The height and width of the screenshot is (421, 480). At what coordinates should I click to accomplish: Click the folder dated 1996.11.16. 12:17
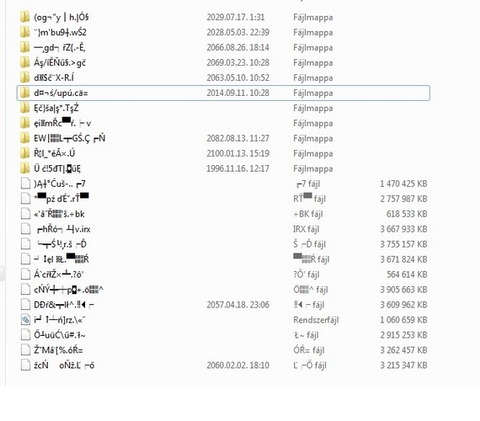click(x=223, y=168)
